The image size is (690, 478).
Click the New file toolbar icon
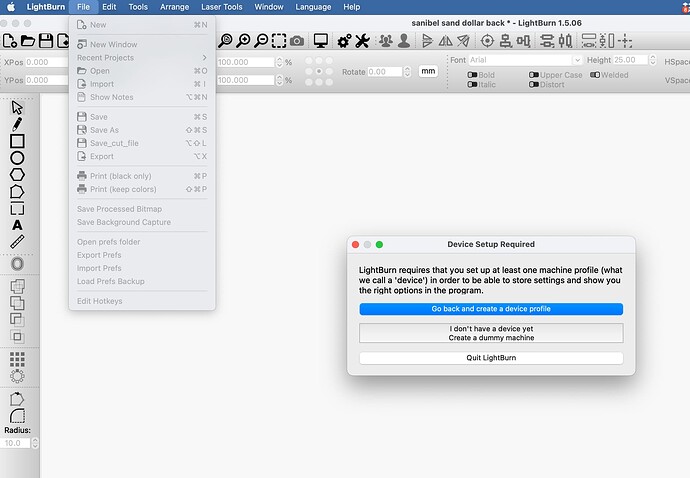[9, 41]
